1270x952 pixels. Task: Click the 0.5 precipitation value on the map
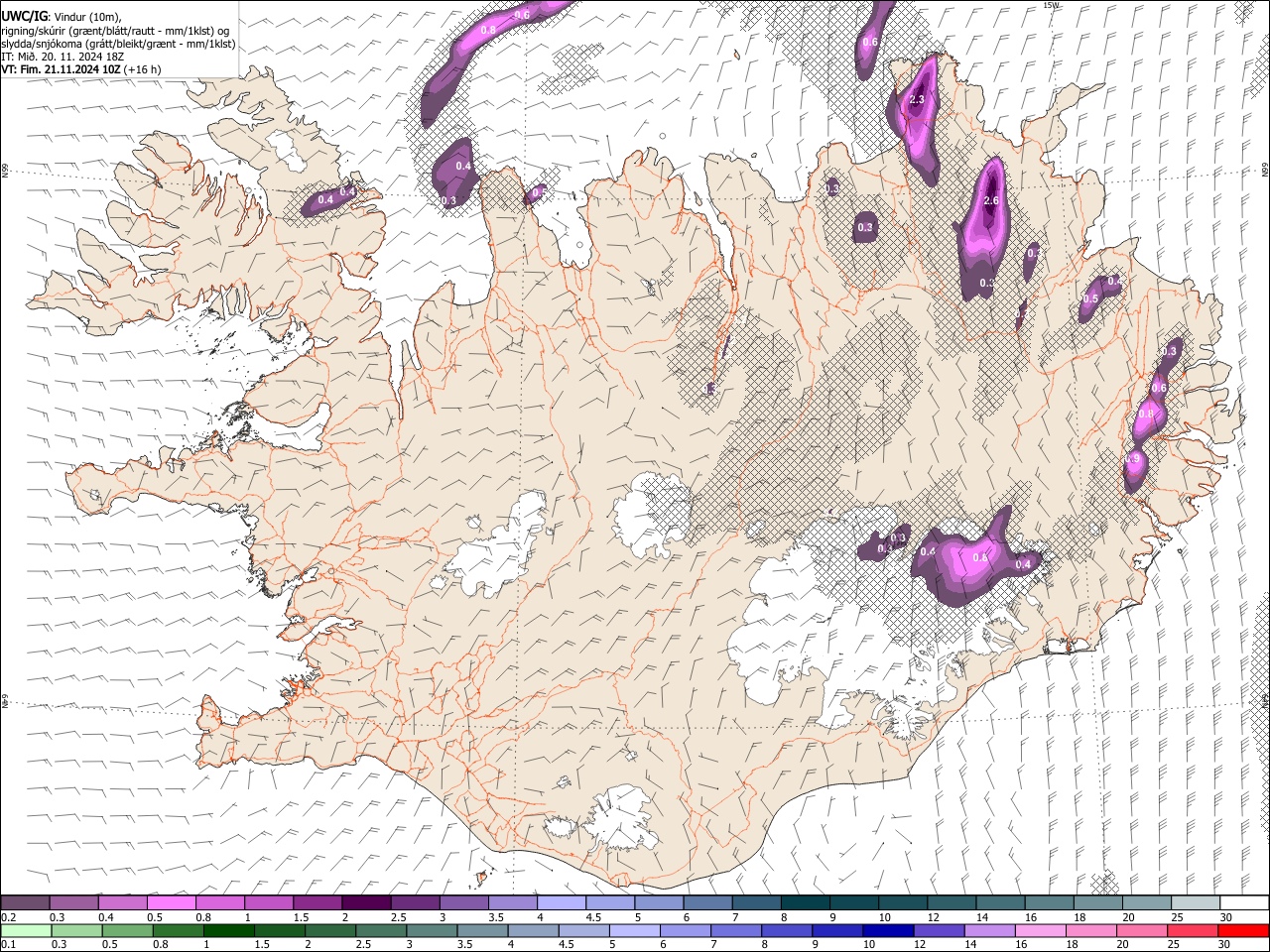[x=1090, y=298]
